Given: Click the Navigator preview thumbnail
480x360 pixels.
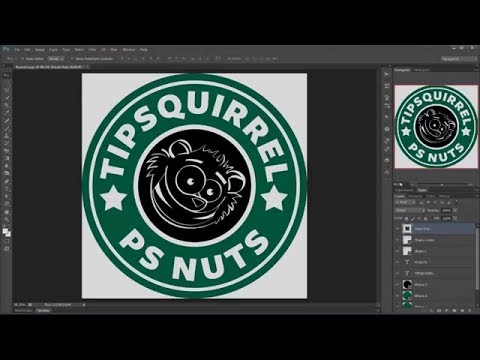Looking at the screenshot, I should 436,126.
